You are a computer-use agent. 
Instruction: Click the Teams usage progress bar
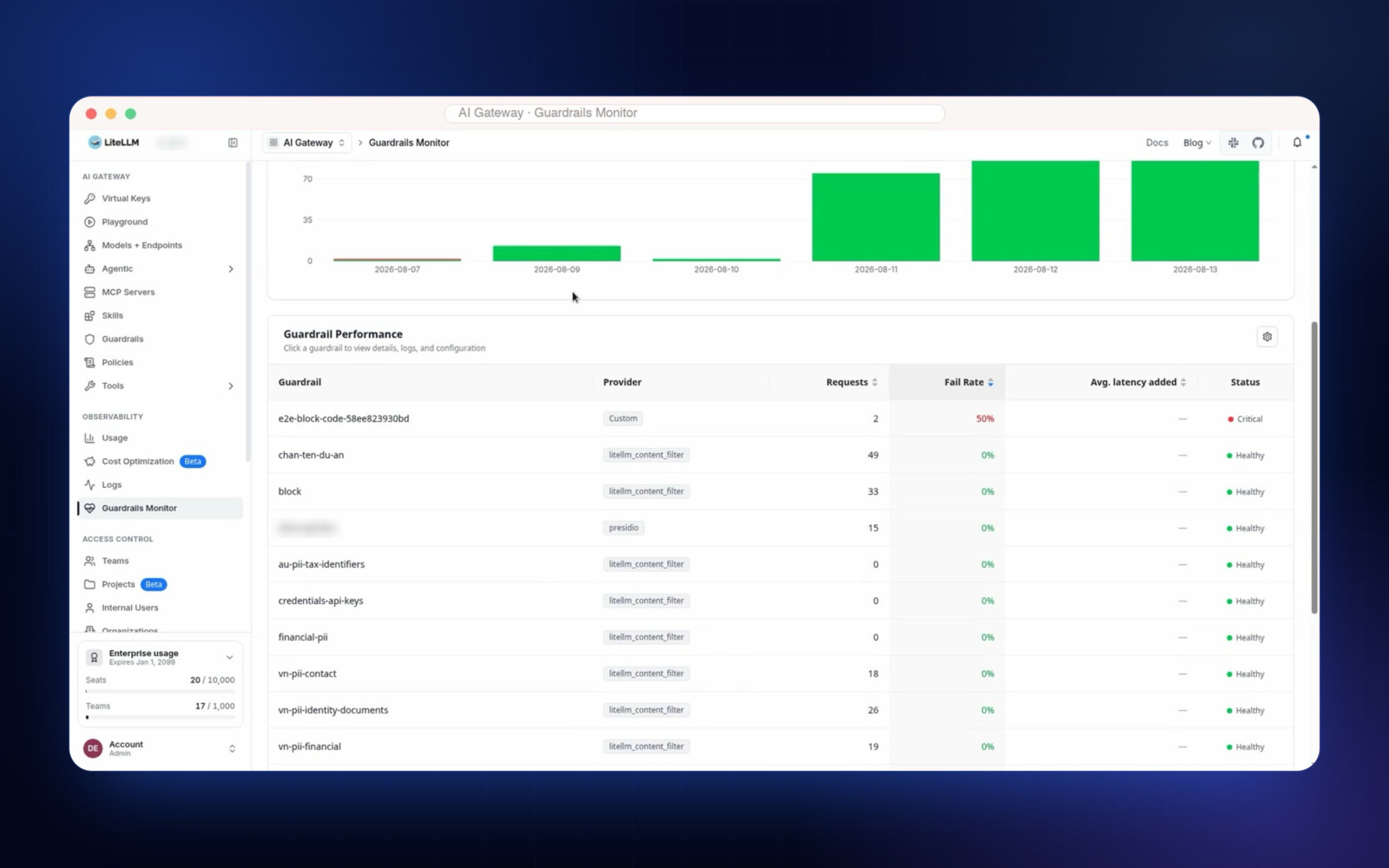tap(160, 717)
